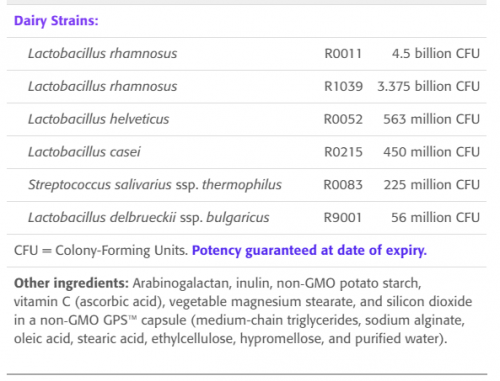The height and width of the screenshot is (381, 500).
Task: Click strain code R1039
Action: tap(343, 87)
